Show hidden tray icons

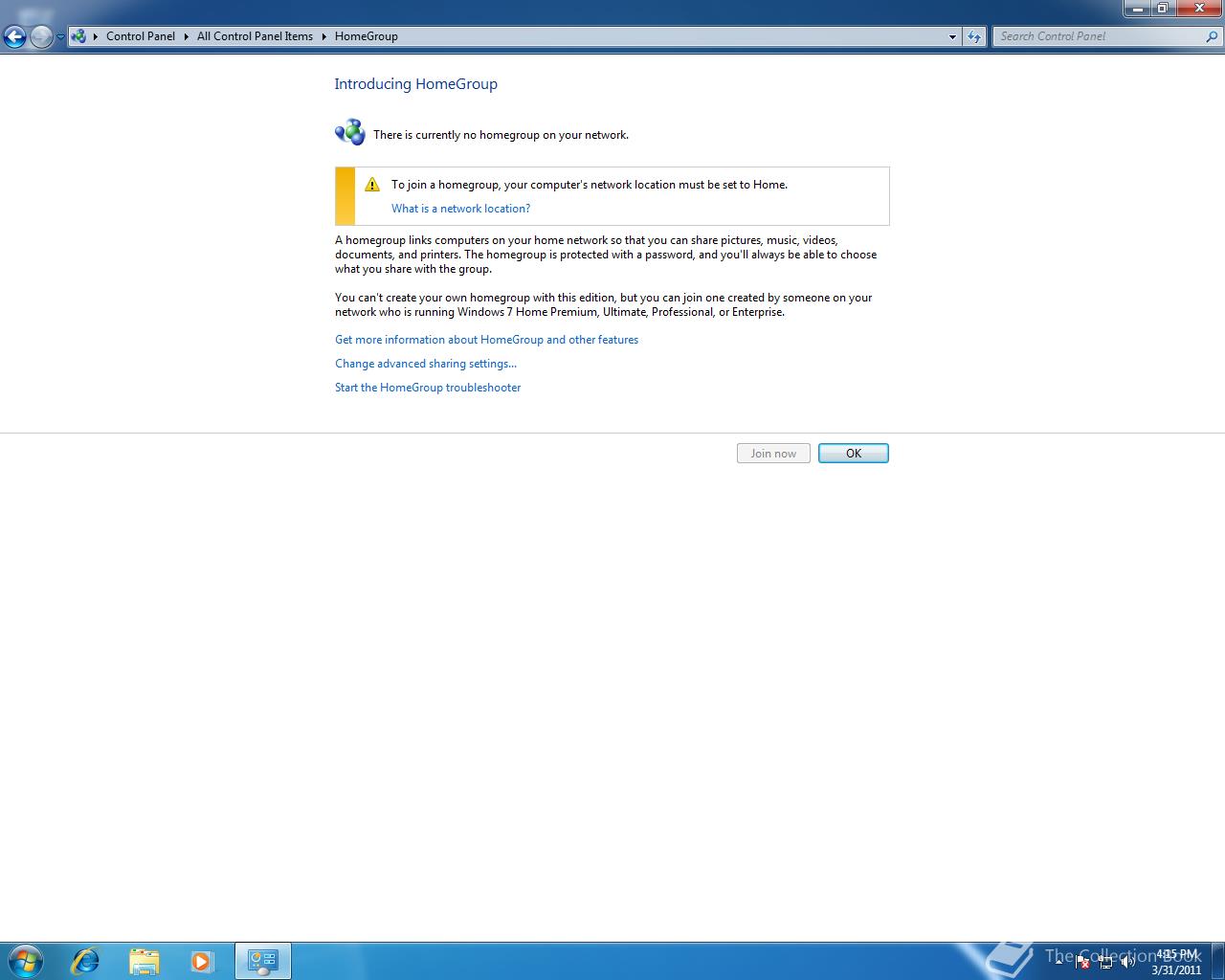coord(1058,962)
